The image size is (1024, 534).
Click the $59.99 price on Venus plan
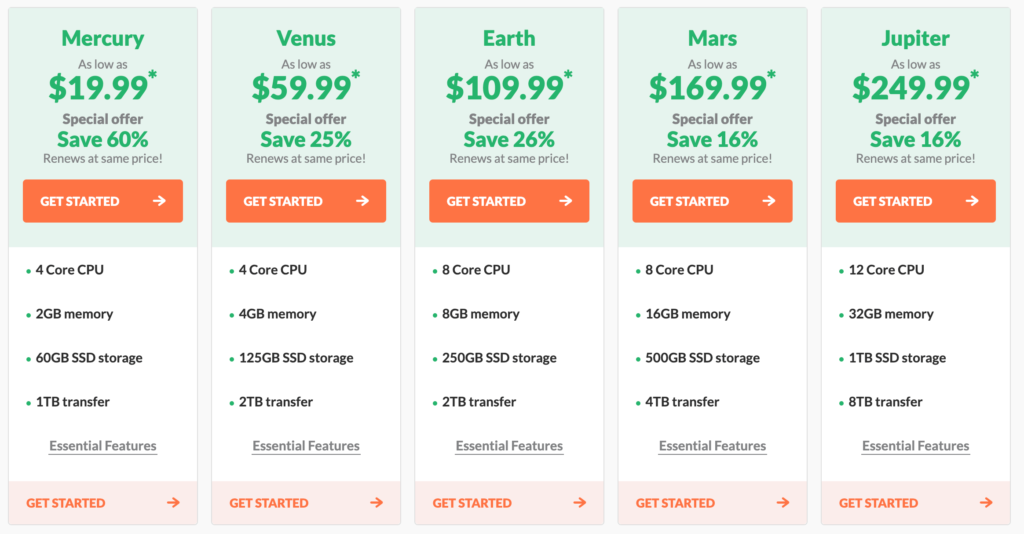tap(302, 87)
